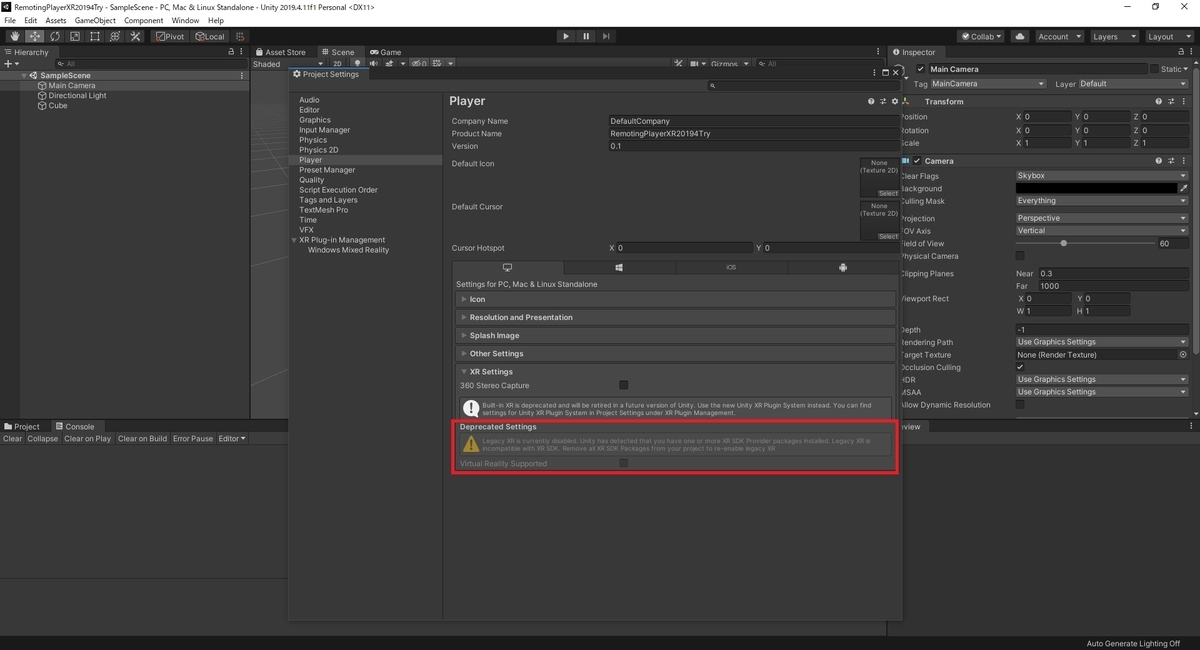The image size is (1200, 650).
Task: Open the Layers dropdown
Action: tap(1113, 36)
